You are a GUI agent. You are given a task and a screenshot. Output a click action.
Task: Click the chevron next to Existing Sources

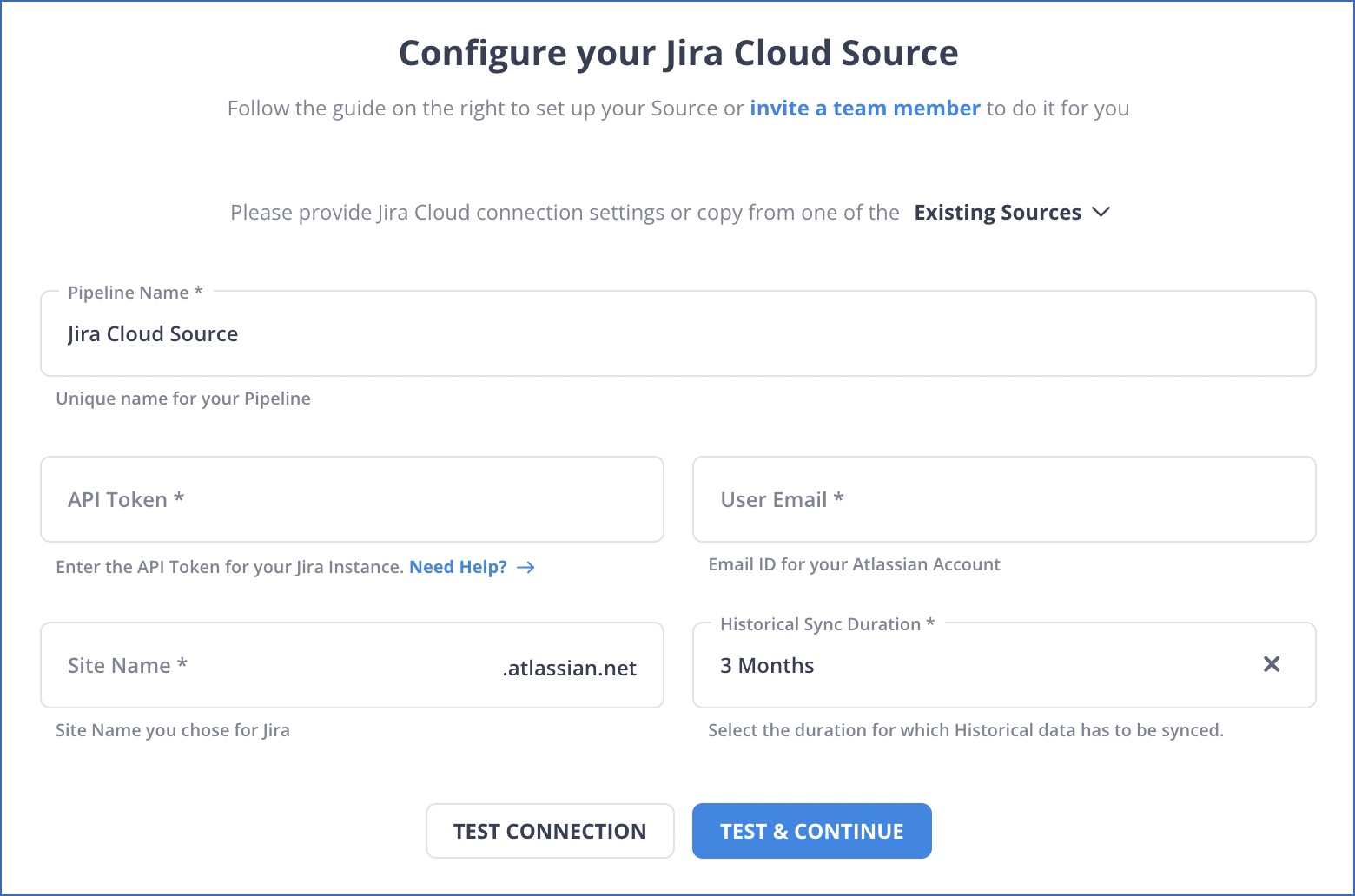point(1101,212)
